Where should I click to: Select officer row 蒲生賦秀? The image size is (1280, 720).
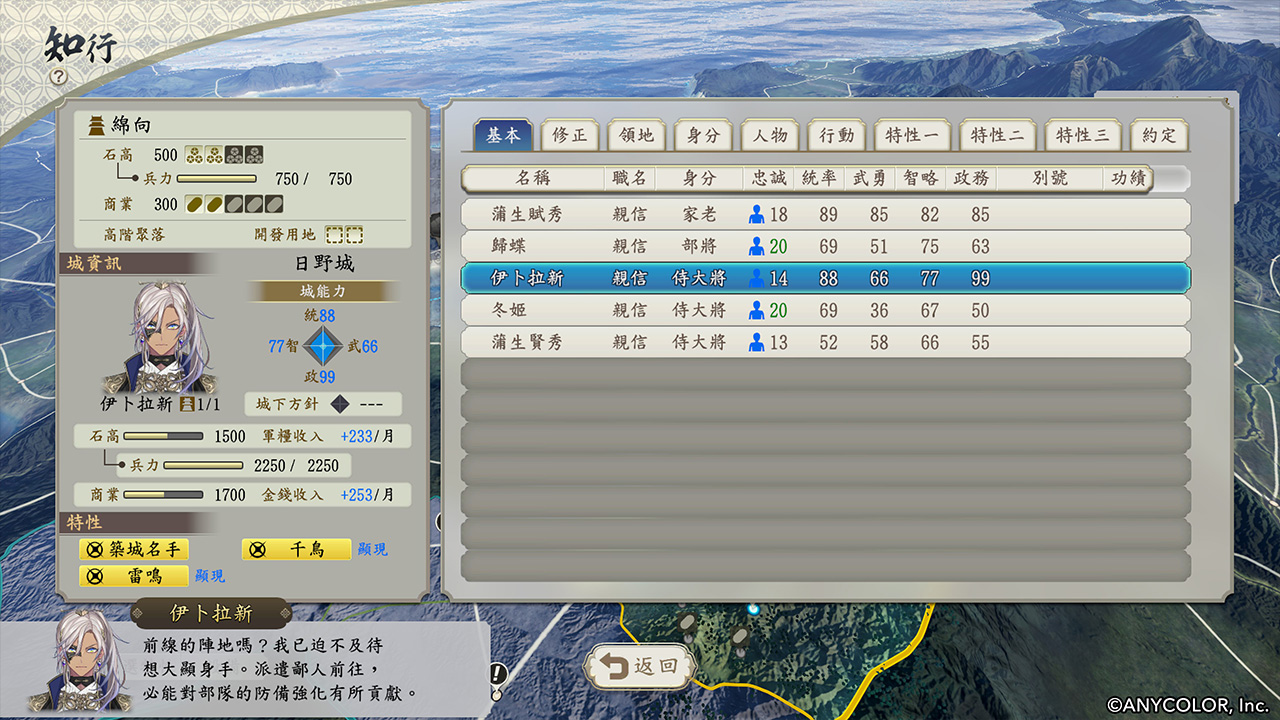click(x=826, y=214)
